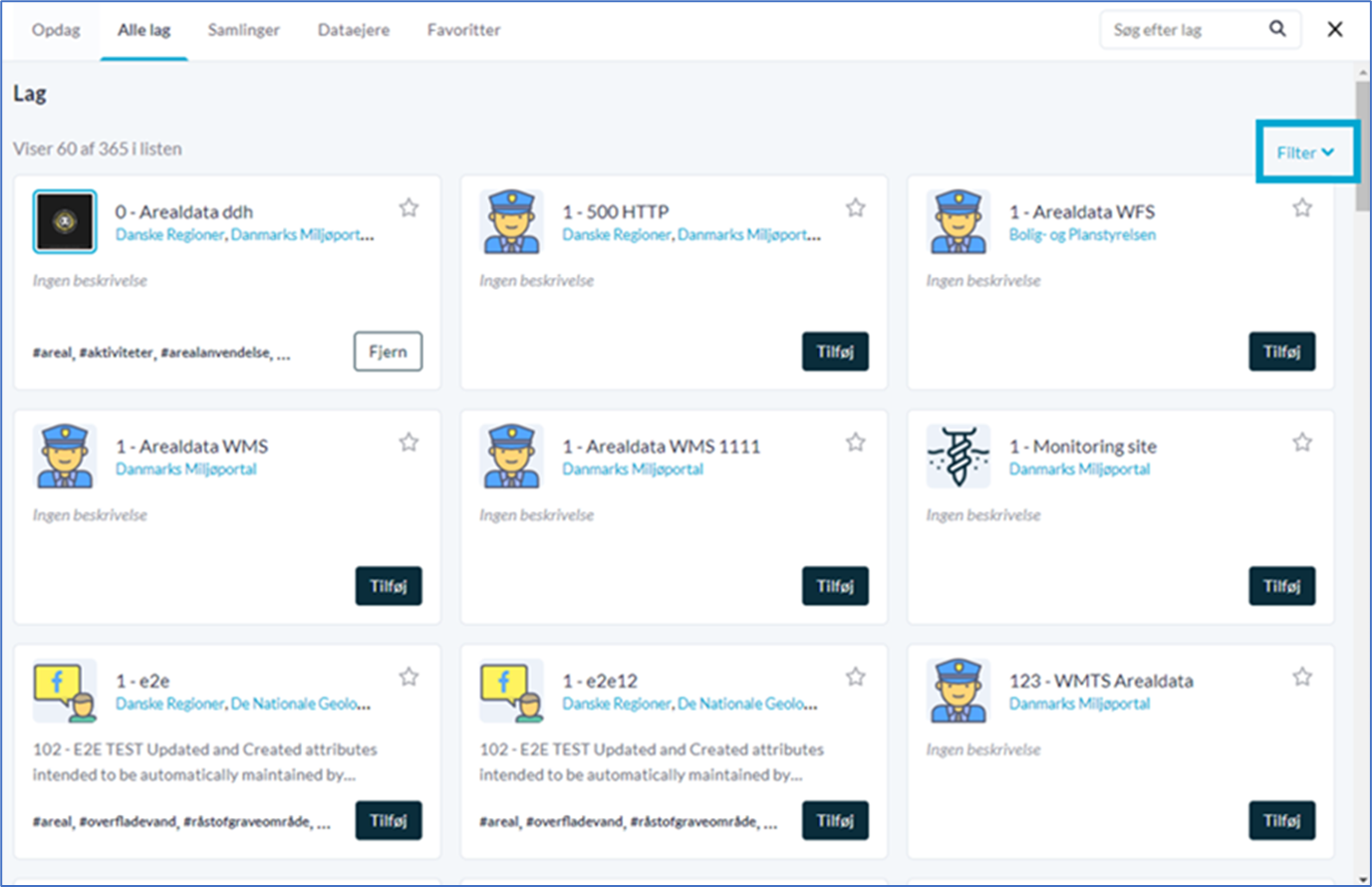The height and width of the screenshot is (887, 1372).
Task: Add the 1 - Monitoring site layer
Action: (x=1282, y=586)
